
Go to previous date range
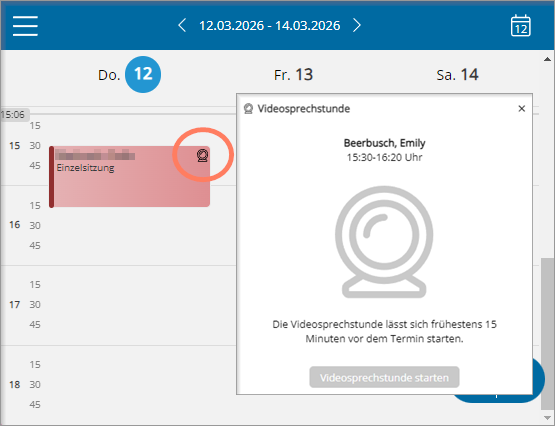[182, 25]
